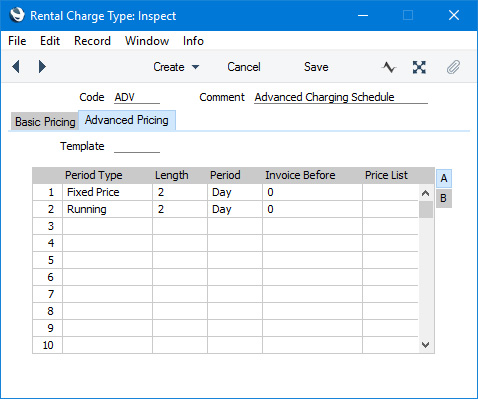
Task: Switch to flip B of the grid
Action: (444, 198)
